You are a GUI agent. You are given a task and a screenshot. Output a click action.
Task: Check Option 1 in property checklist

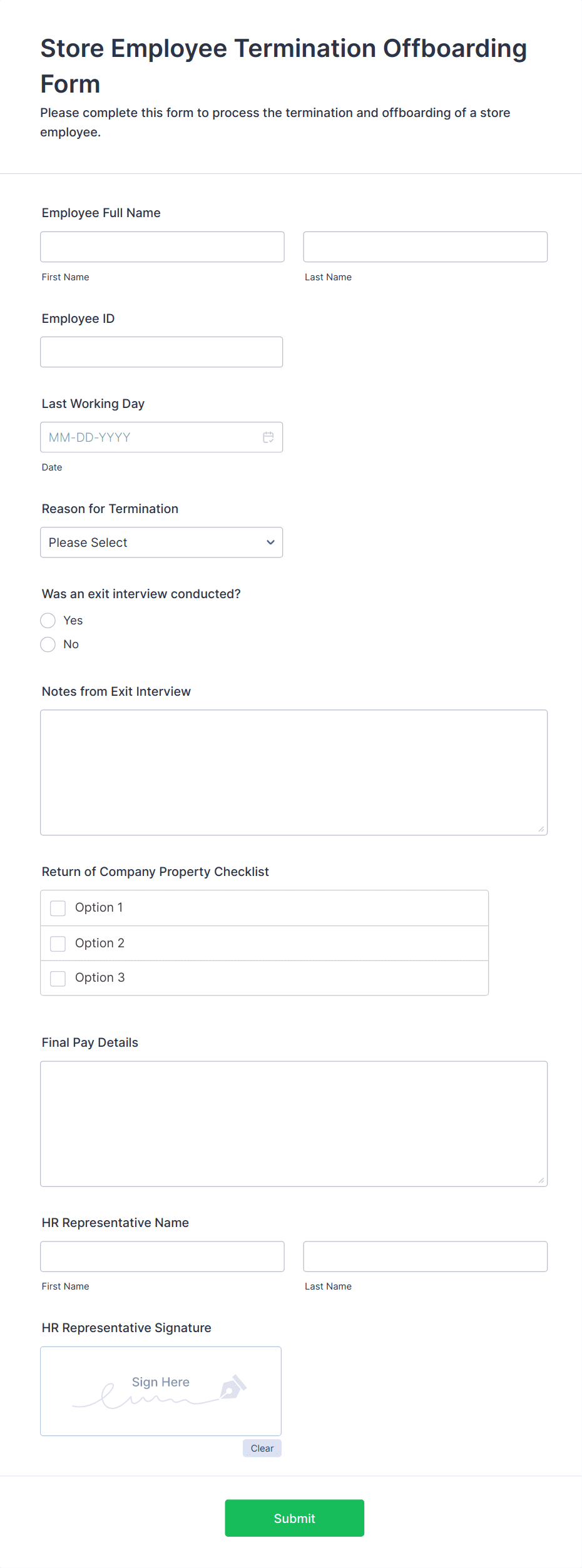point(58,908)
